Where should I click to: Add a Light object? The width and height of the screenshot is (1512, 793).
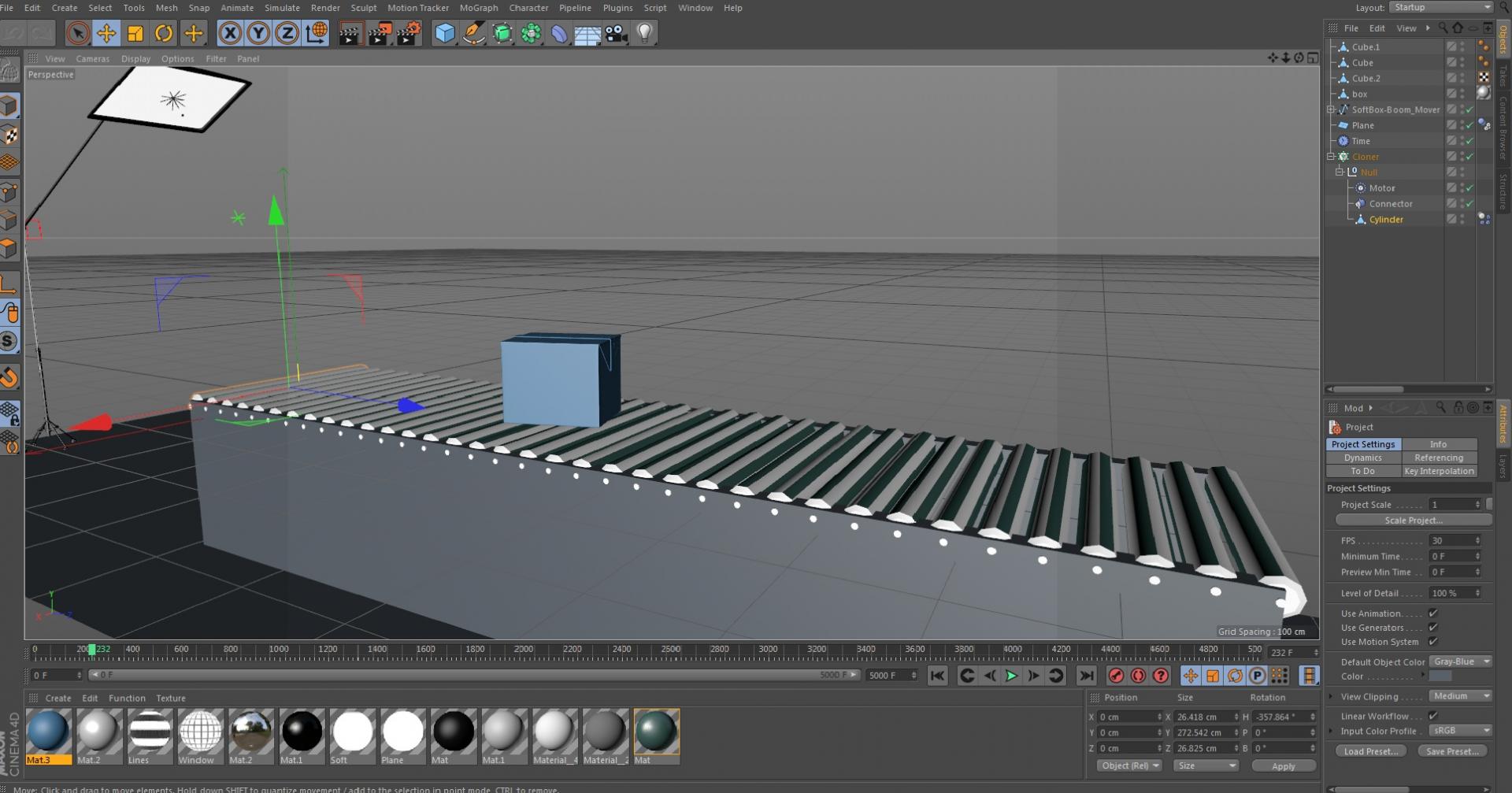645,33
